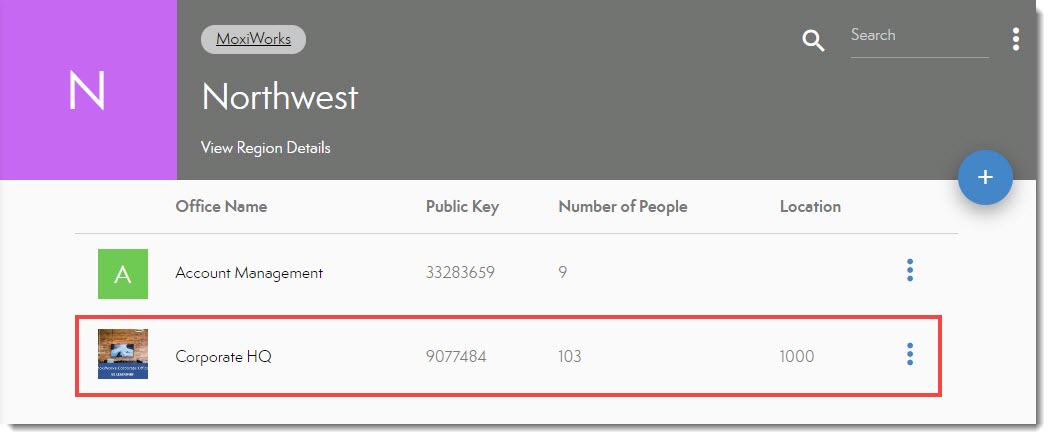
Task: Sort by Number of People column
Action: coord(622,207)
